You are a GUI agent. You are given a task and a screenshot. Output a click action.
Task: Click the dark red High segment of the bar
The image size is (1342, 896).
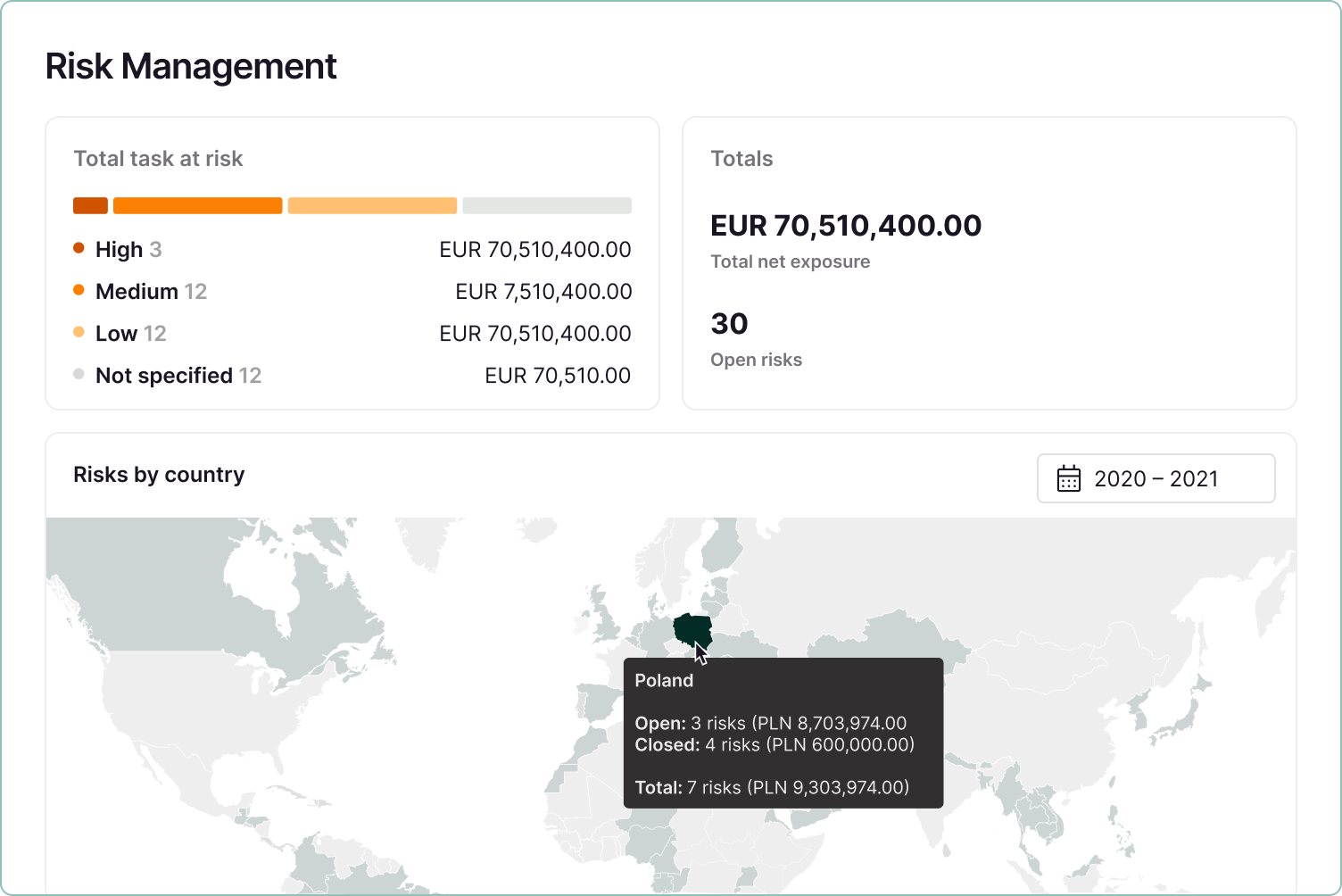pos(89,205)
